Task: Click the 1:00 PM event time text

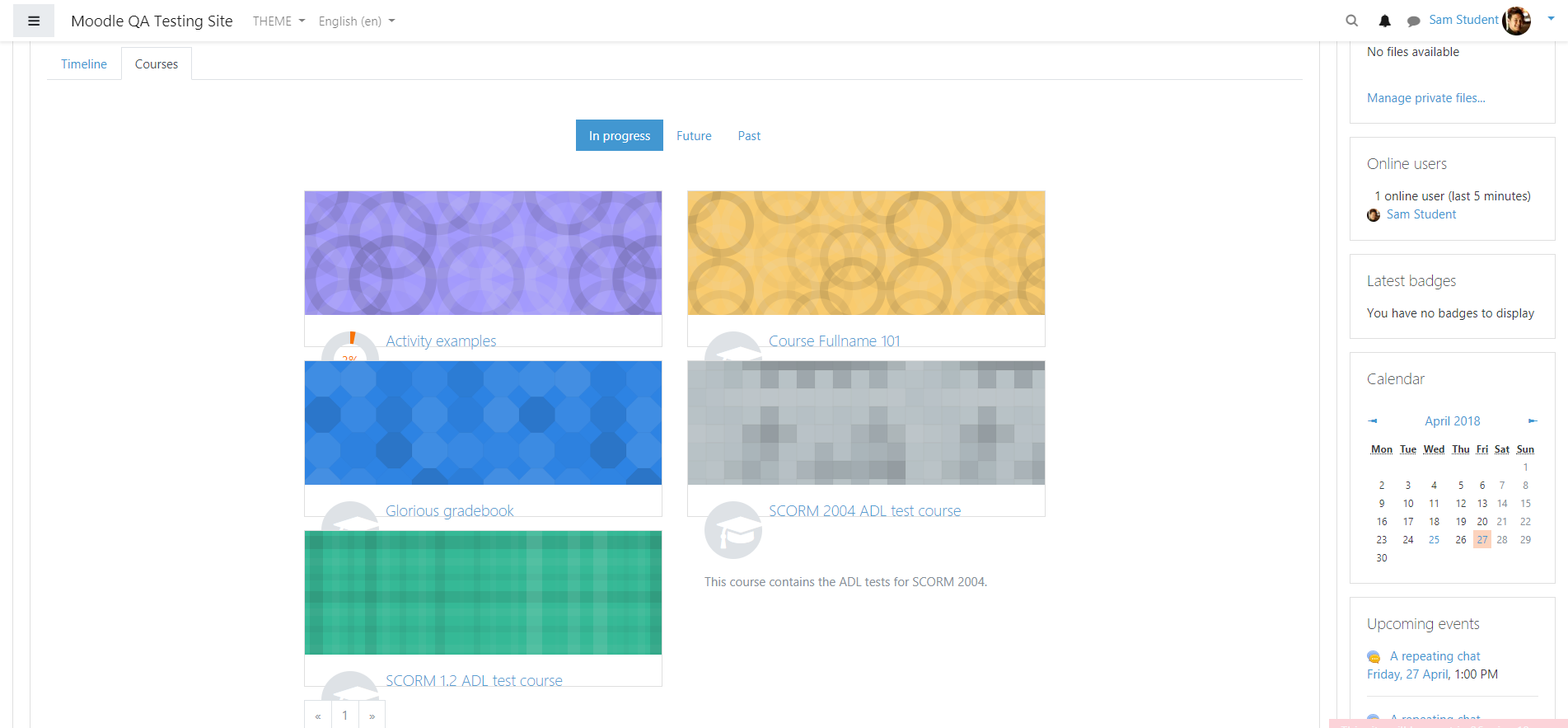Action: tap(1477, 674)
